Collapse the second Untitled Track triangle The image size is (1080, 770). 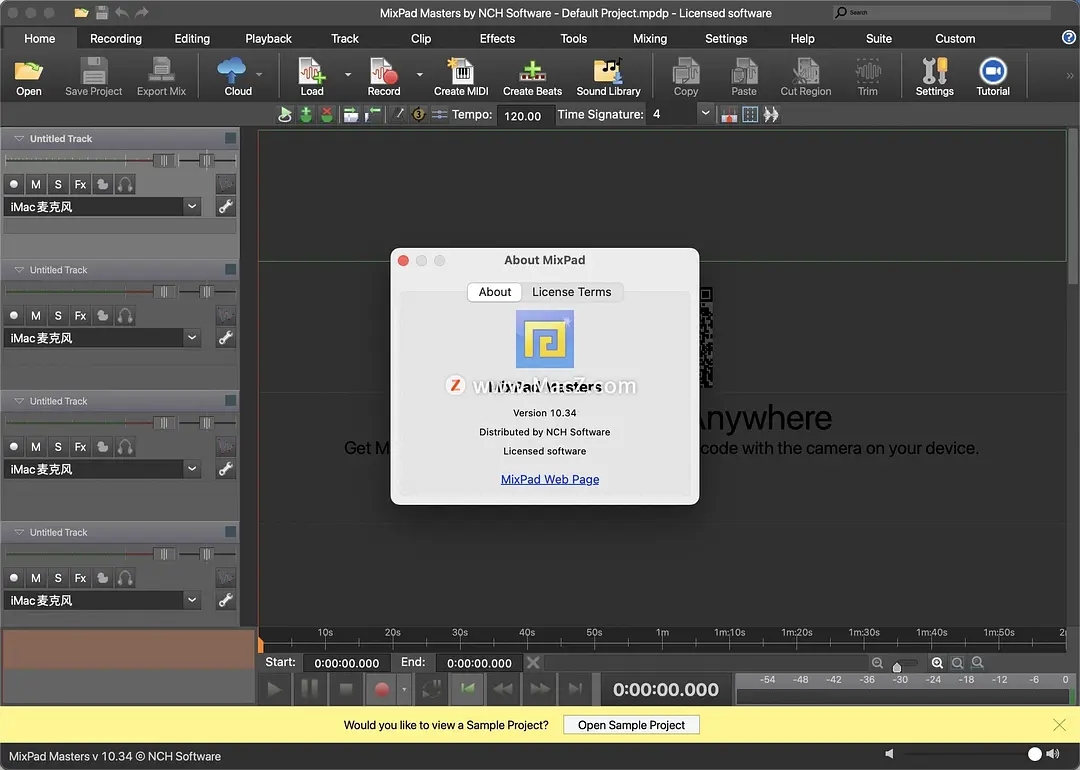(19, 270)
